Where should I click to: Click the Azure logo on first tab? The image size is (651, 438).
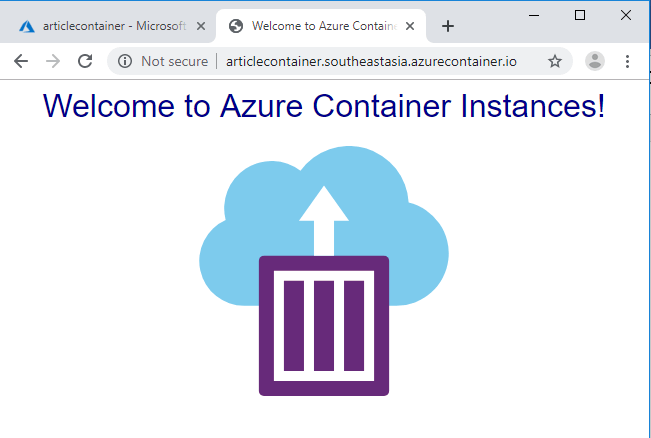(x=27, y=26)
